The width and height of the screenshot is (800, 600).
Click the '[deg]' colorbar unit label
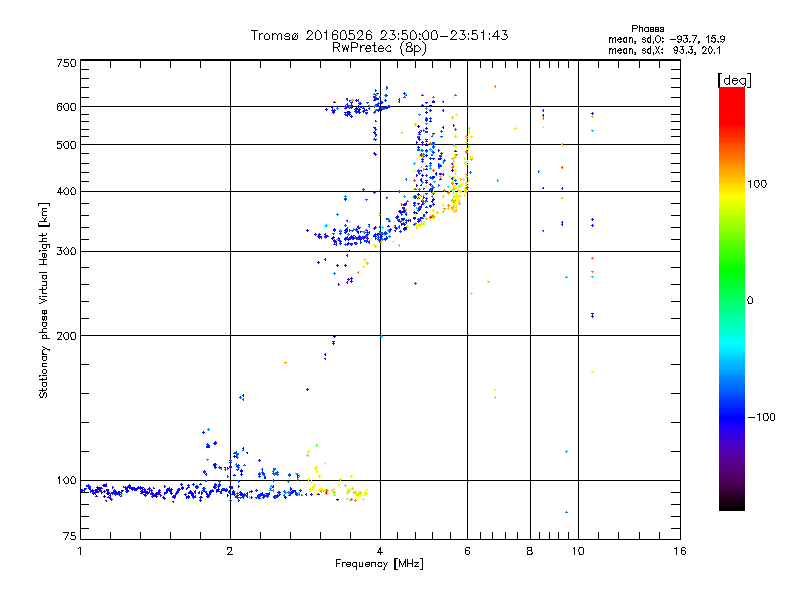pos(734,80)
